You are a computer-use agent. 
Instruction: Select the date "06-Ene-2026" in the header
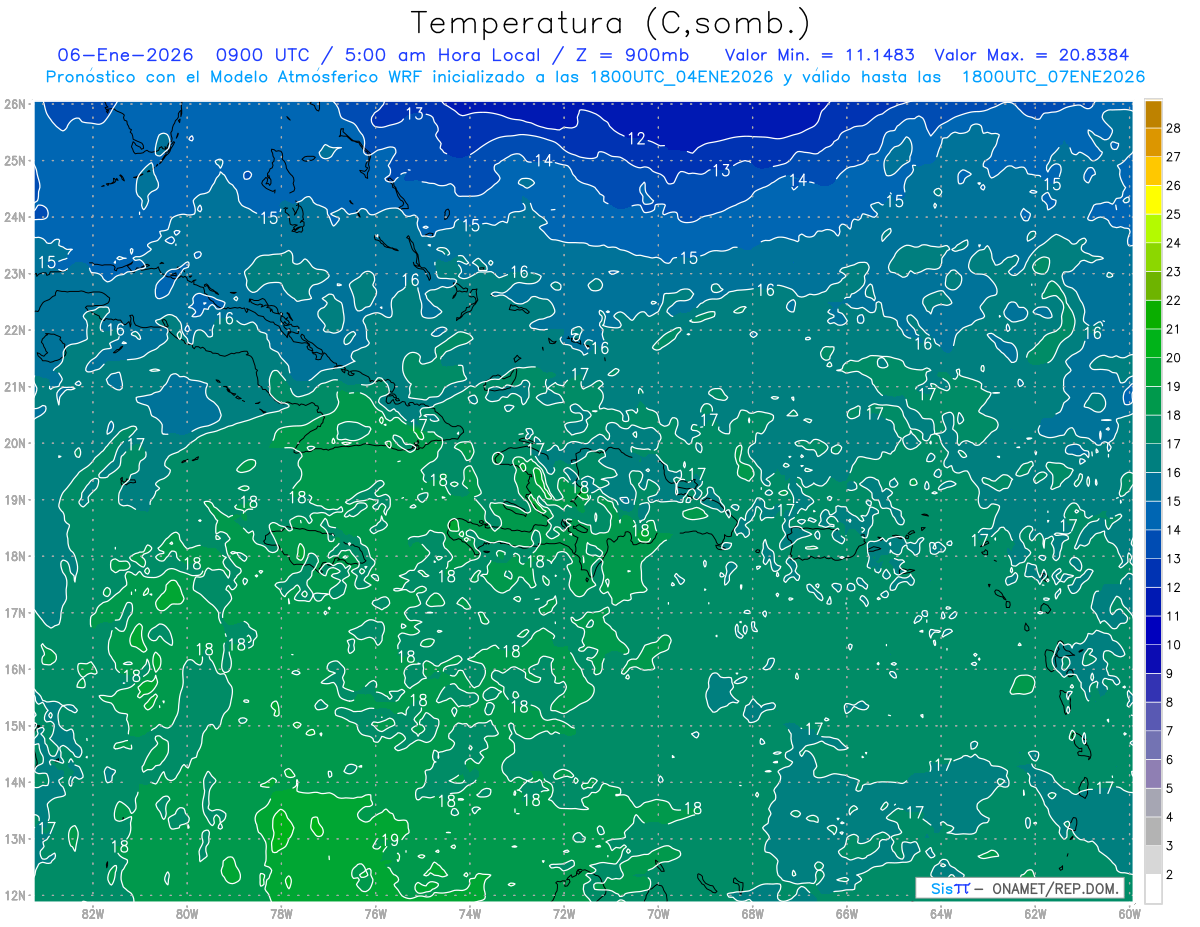point(125,55)
